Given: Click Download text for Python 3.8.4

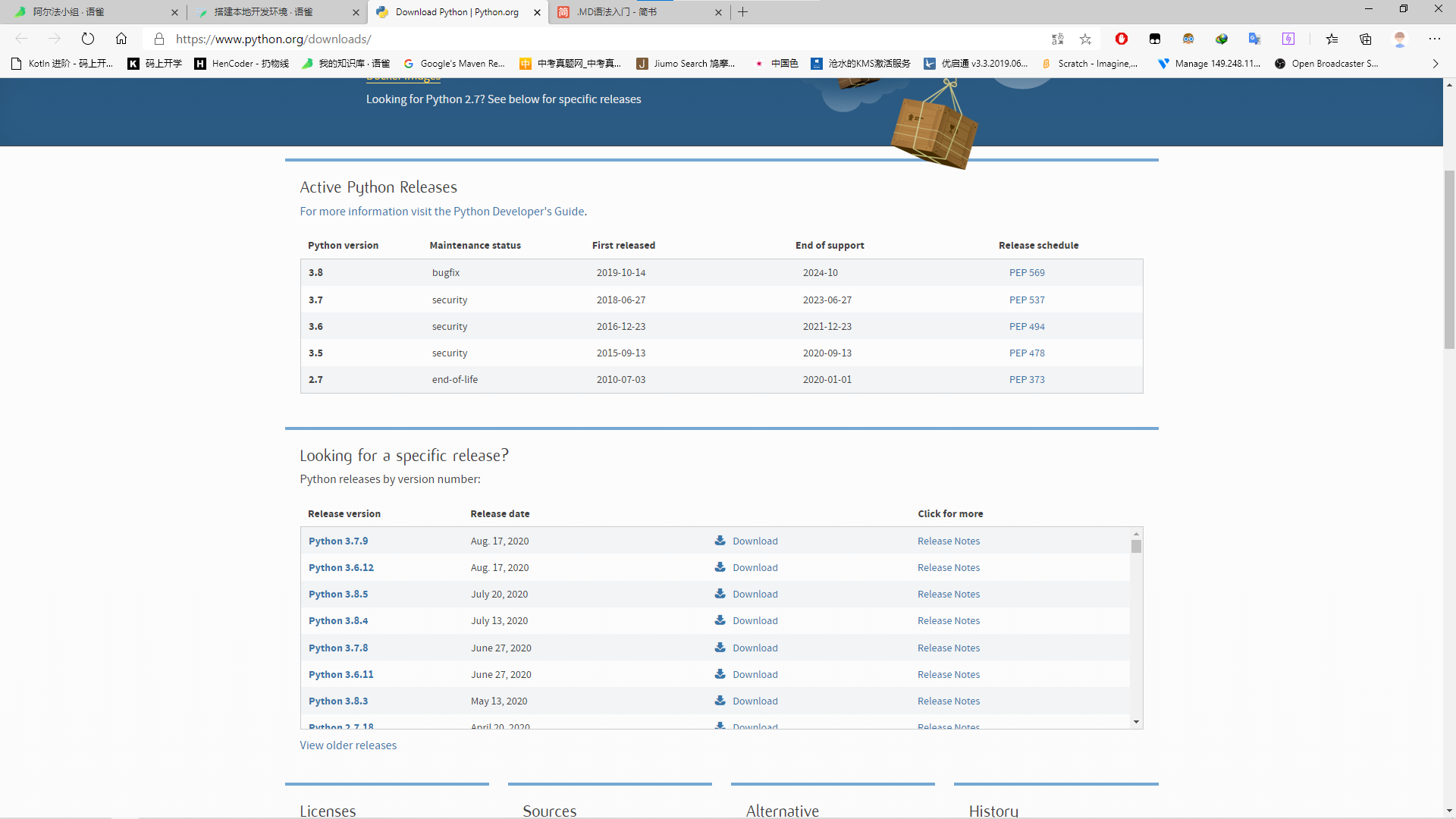Looking at the screenshot, I should [x=755, y=621].
